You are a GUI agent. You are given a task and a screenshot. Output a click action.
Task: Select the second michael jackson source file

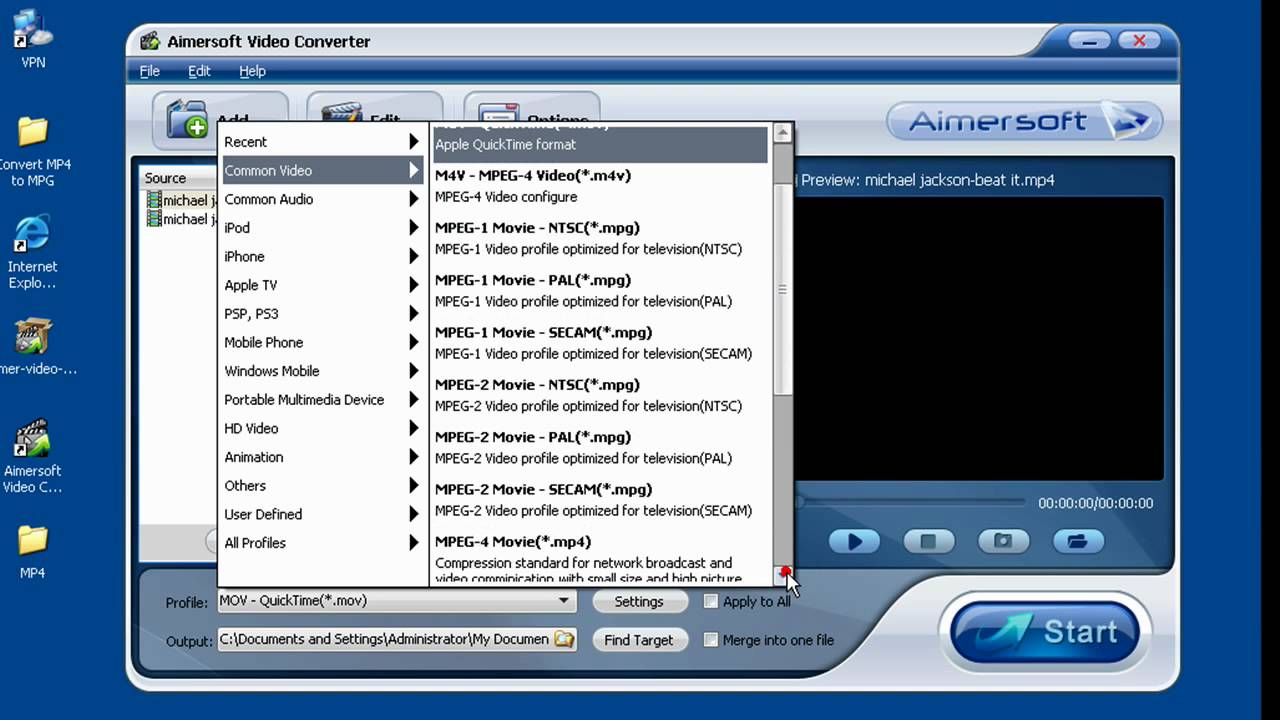coord(181,219)
